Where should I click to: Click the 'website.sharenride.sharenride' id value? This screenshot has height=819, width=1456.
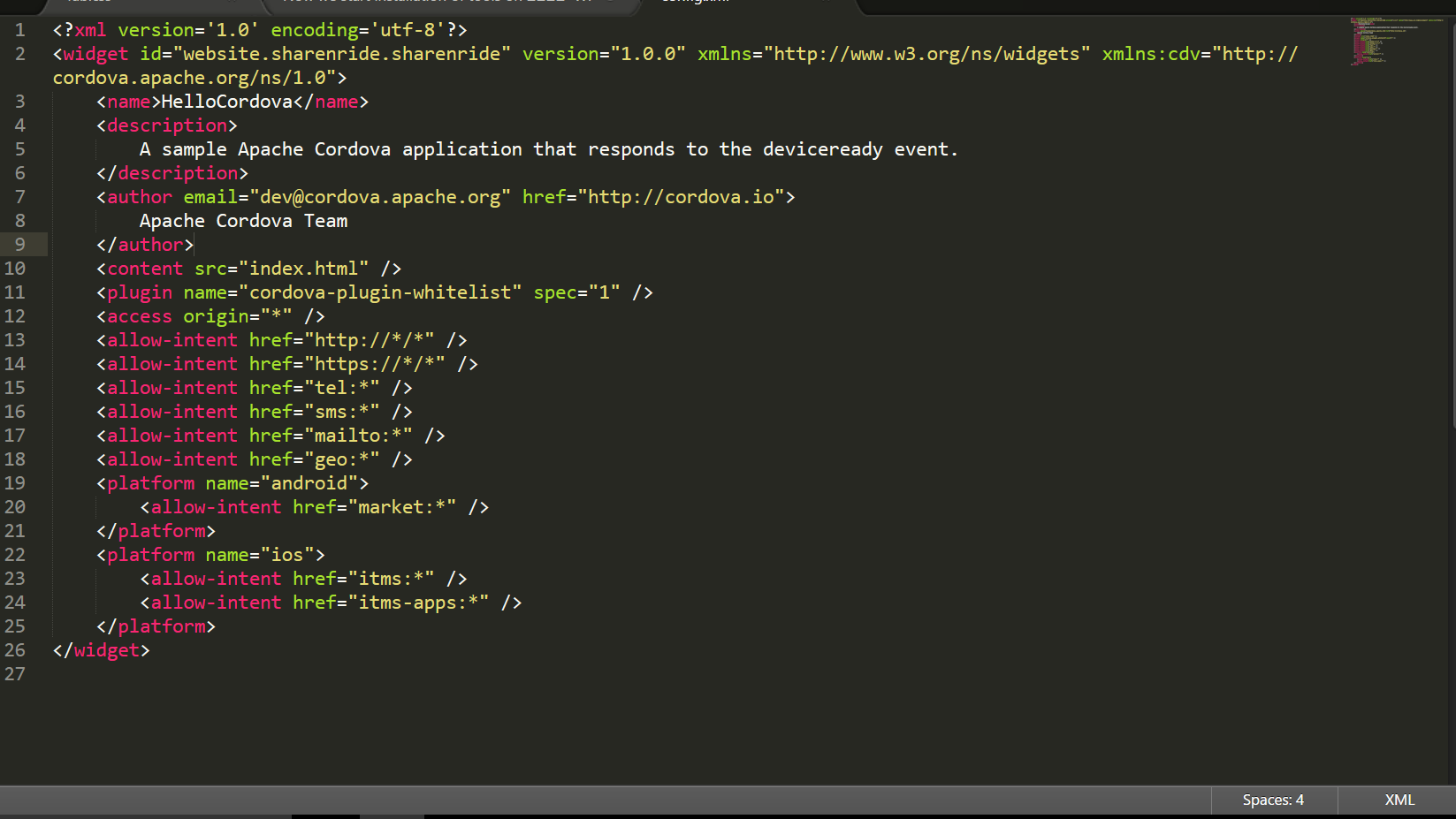pos(342,54)
